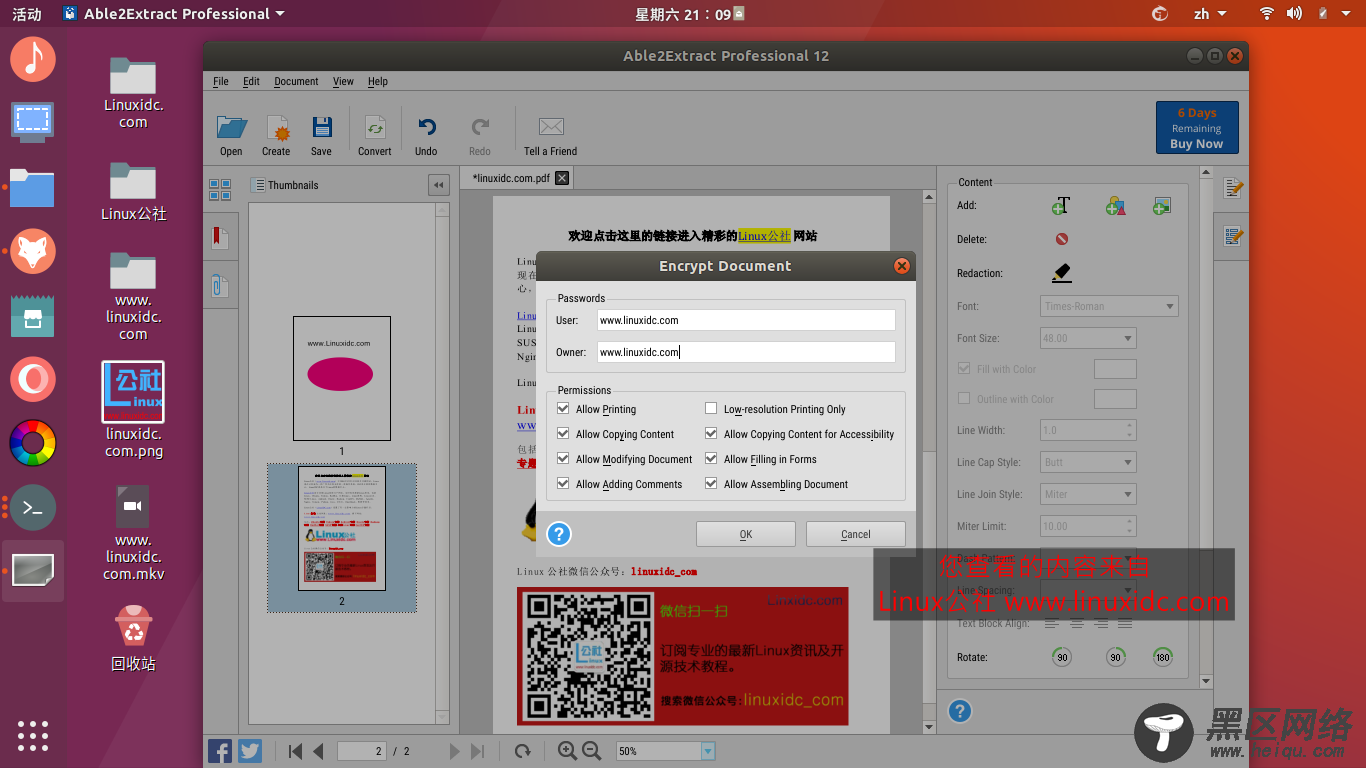The image size is (1366, 768).
Task: Toggle Allow Printing checkbox
Action: tap(564, 409)
